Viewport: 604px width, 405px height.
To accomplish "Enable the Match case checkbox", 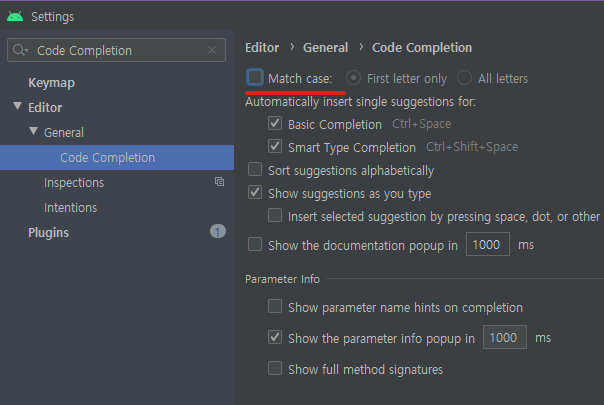I will (255, 77).
